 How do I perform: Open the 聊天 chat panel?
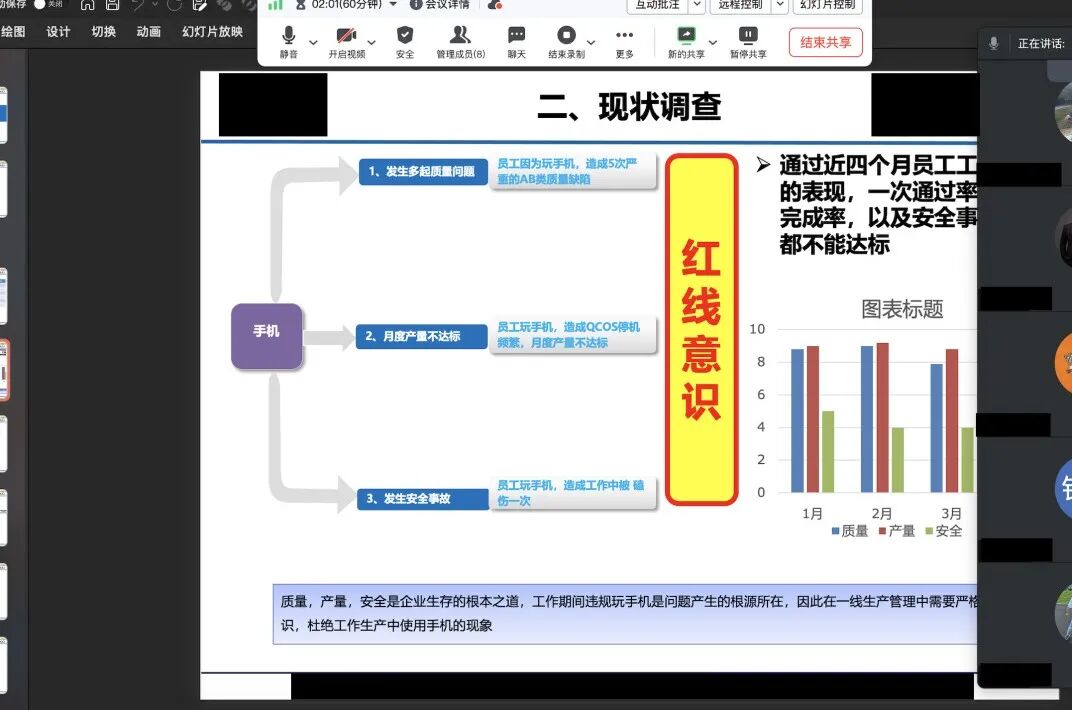516,34
